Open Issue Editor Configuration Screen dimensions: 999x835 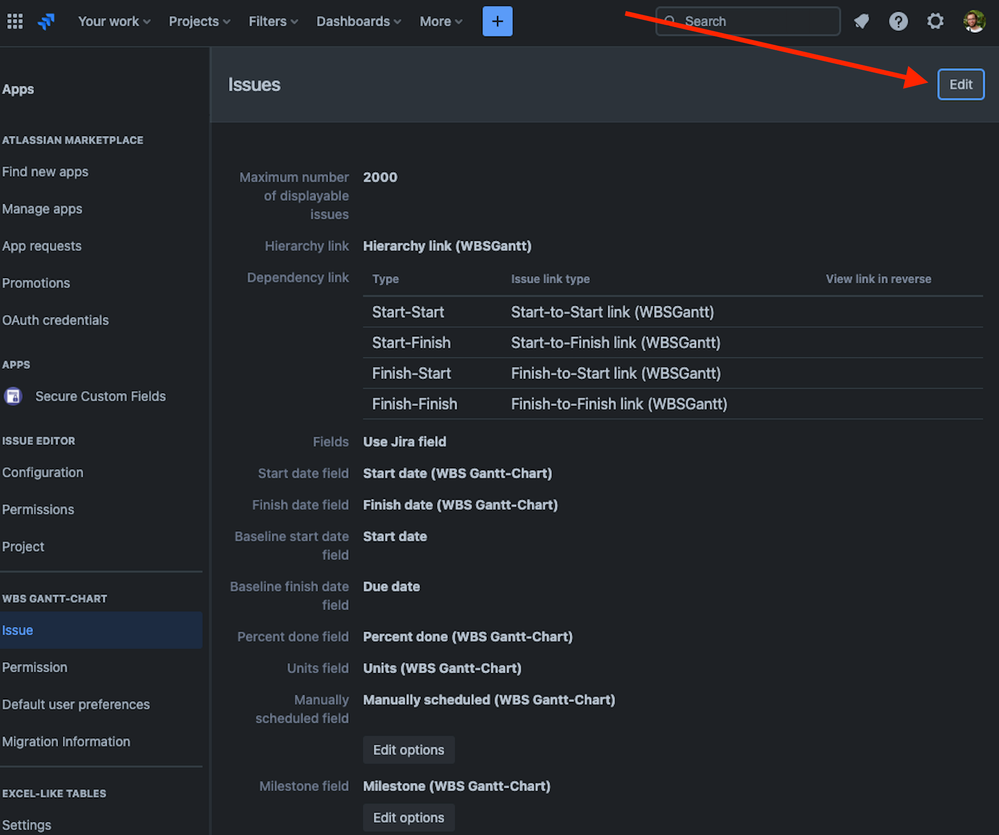(43, 473)
